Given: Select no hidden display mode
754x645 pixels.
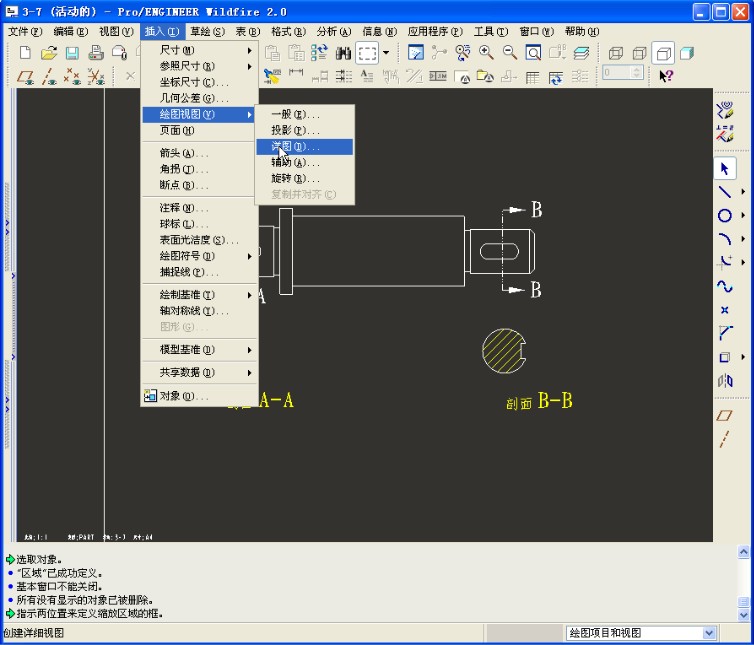Looking at the screenshot, I should click(x=663, y=53).
